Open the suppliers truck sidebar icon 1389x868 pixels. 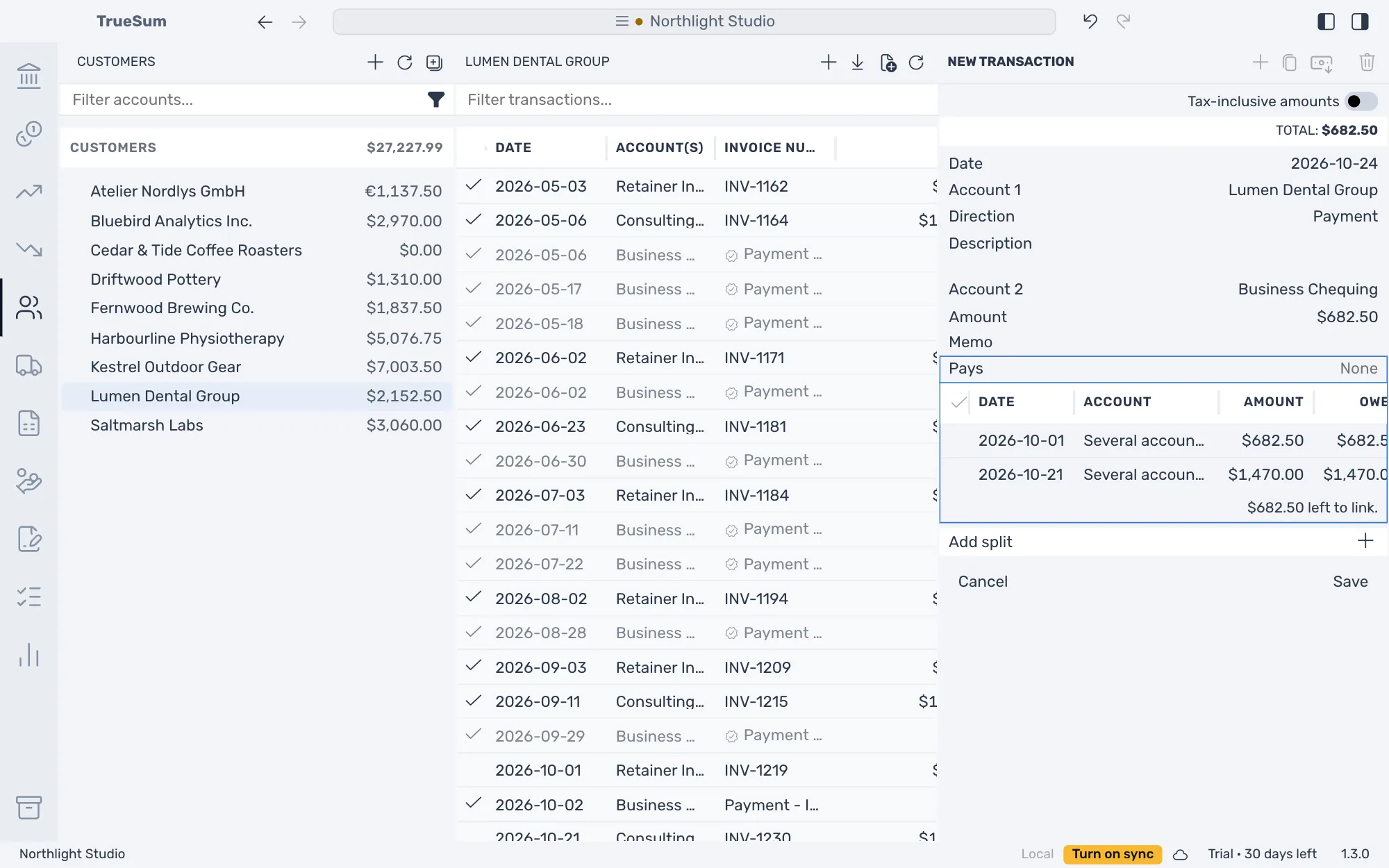28,365
